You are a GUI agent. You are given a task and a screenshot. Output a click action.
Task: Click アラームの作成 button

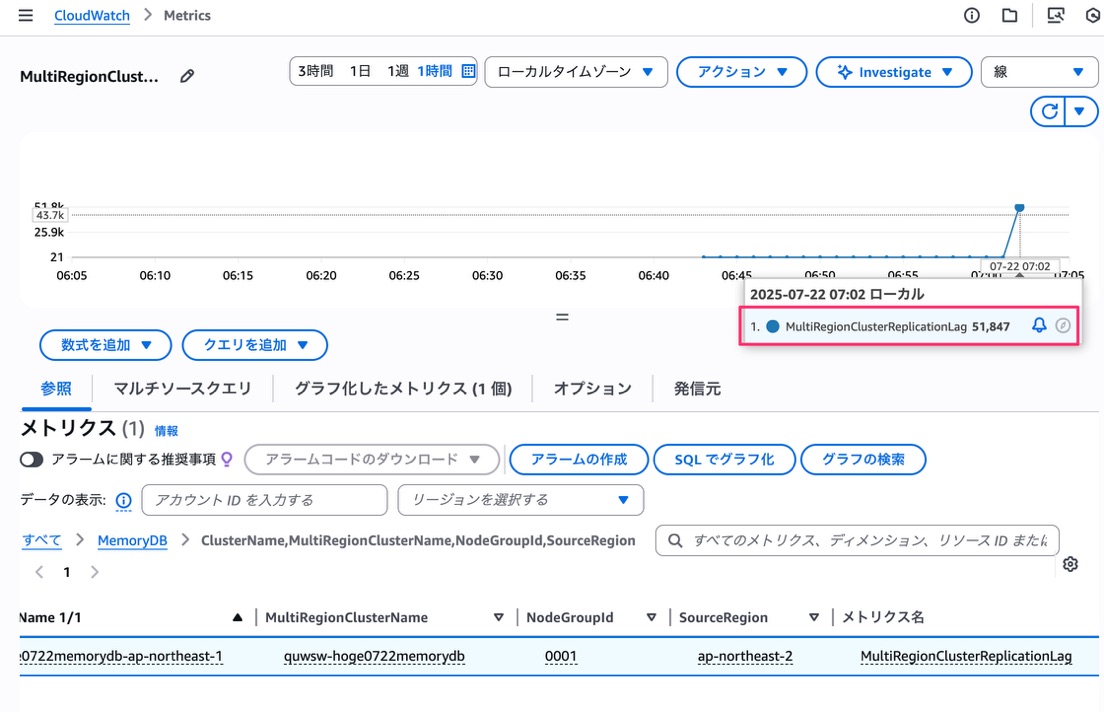579,459
